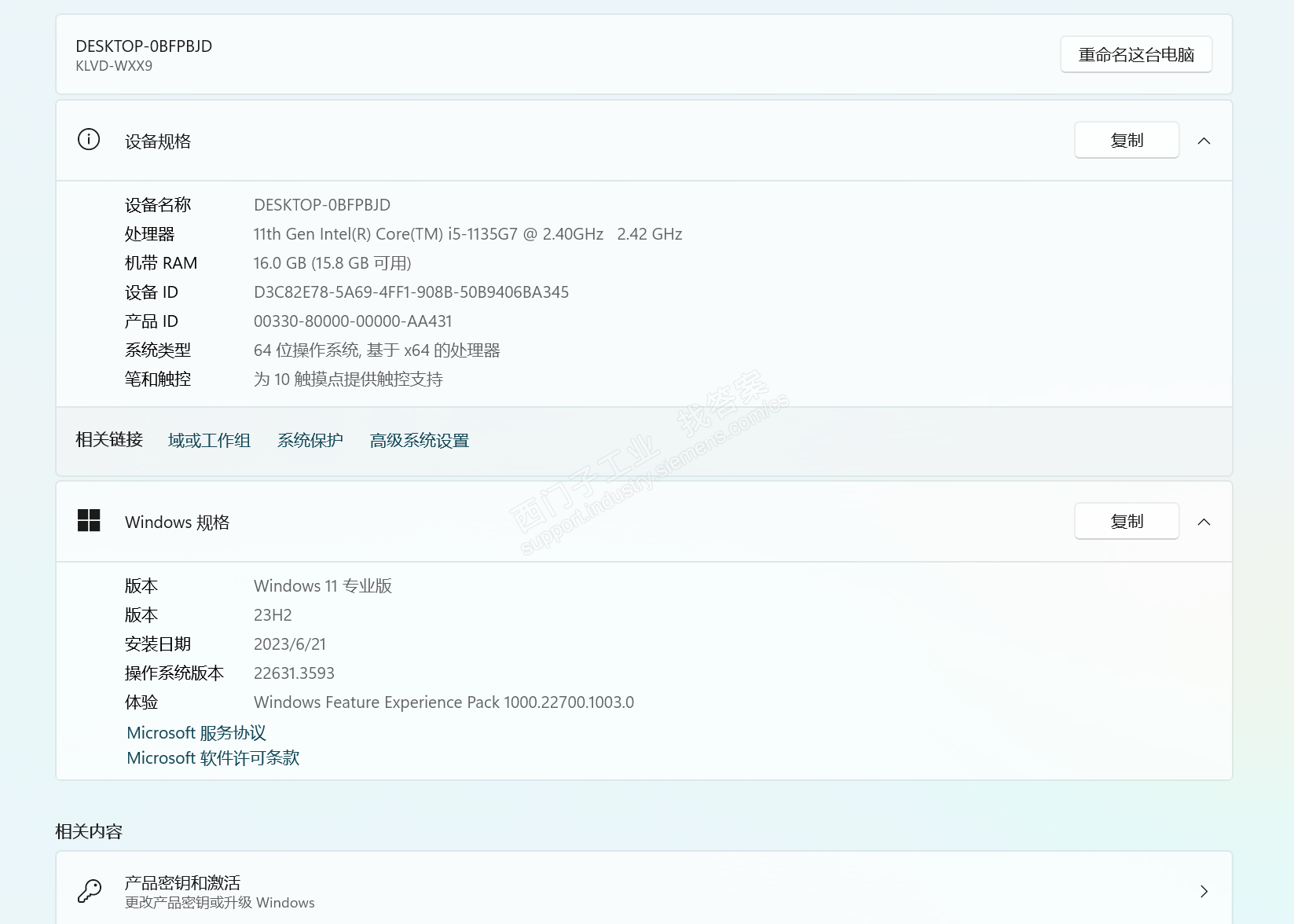Click the Windows Feature Experience Pack value
This screenshot has height=924, width=1294.
pos(444,702)
